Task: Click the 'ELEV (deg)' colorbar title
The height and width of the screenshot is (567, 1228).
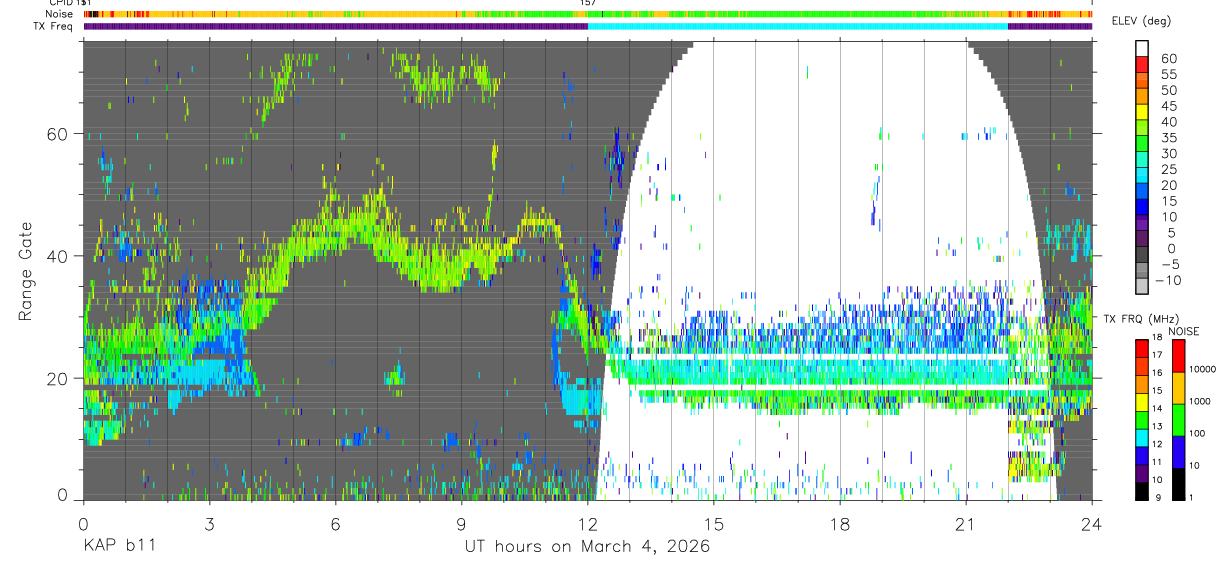Action: point(1142,21)
